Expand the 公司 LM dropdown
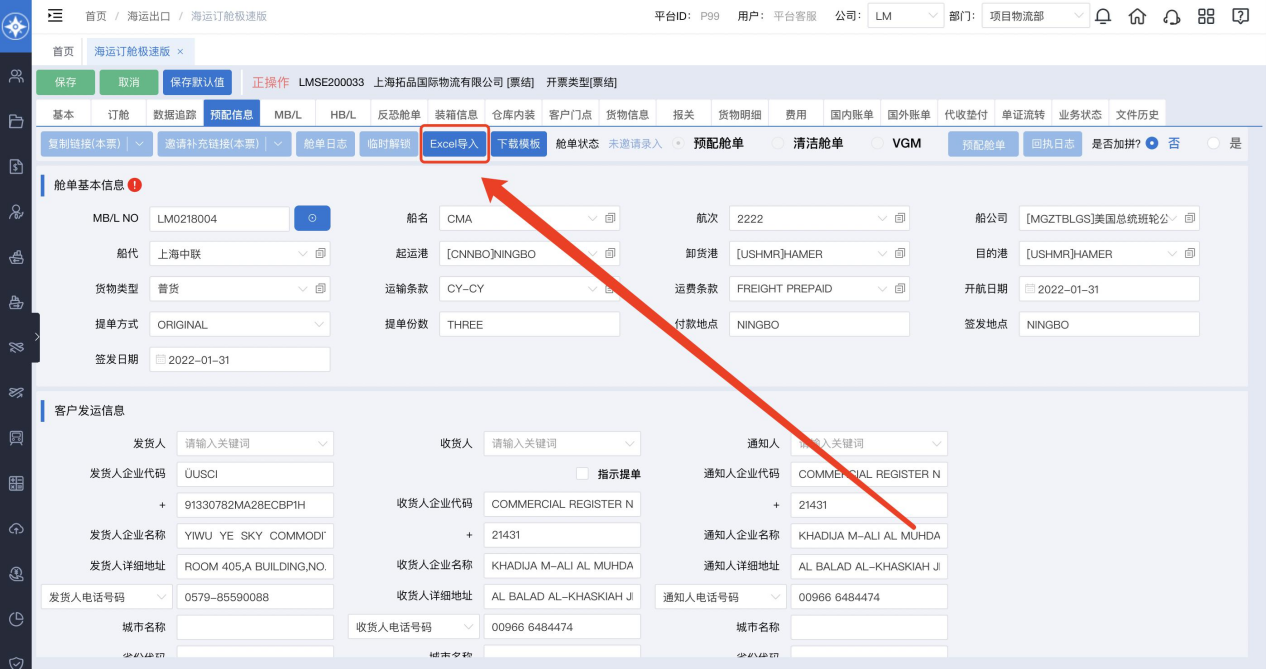This screenshot has height=669, width=1266. 905,16
